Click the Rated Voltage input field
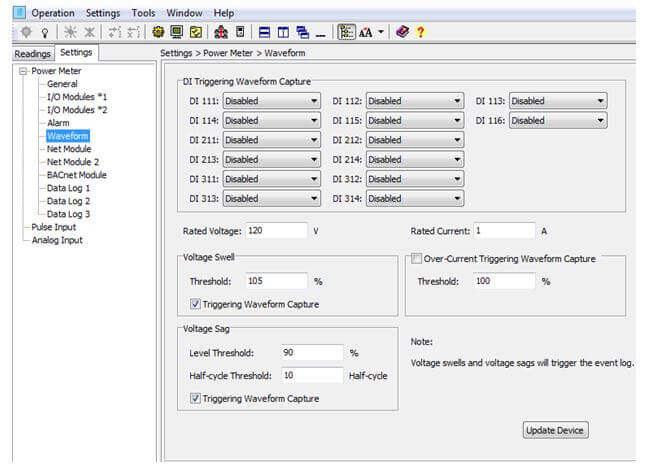 (x=276, y=231)
